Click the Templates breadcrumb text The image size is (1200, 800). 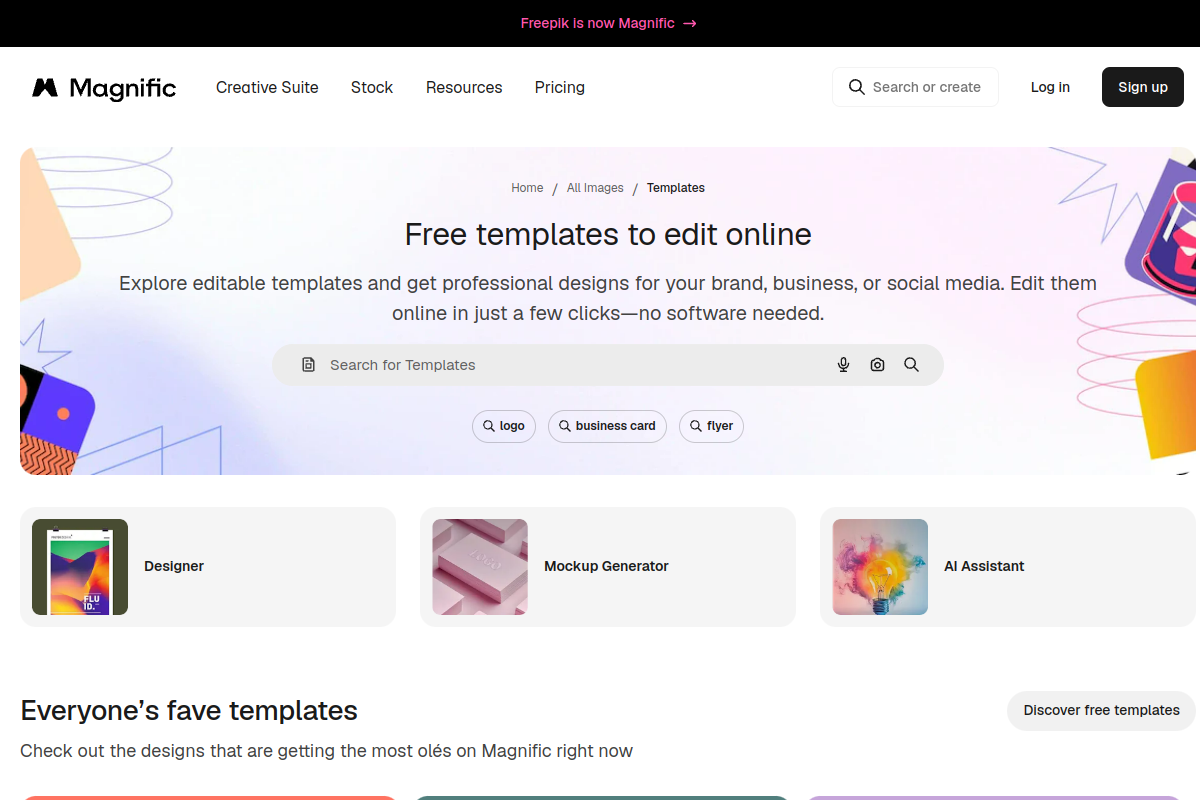(x=676, y=188)
